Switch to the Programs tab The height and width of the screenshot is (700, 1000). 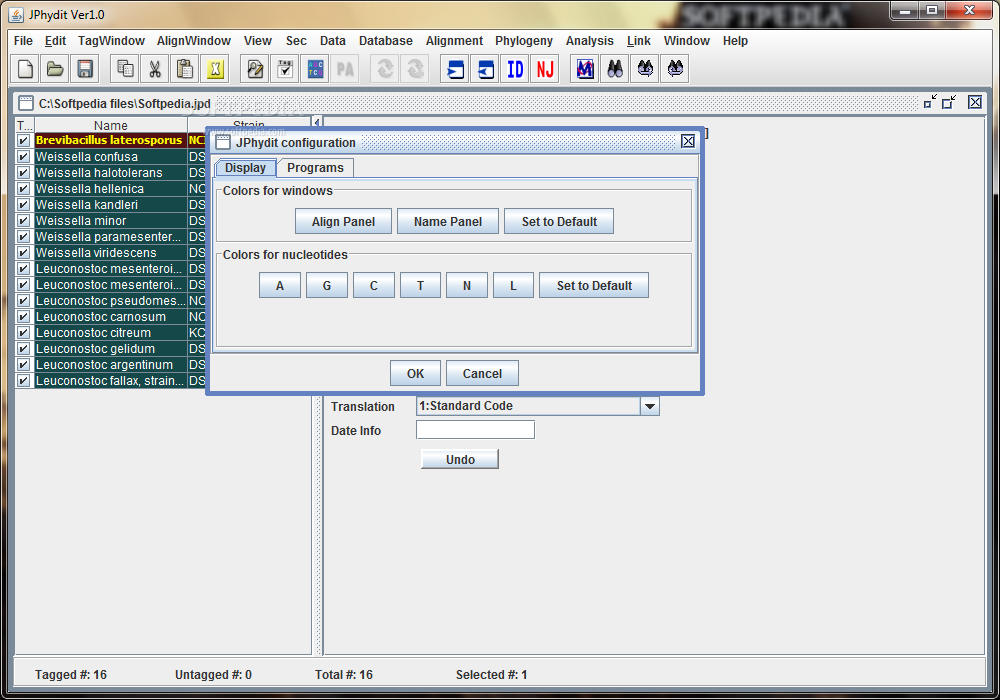point(315,168)
